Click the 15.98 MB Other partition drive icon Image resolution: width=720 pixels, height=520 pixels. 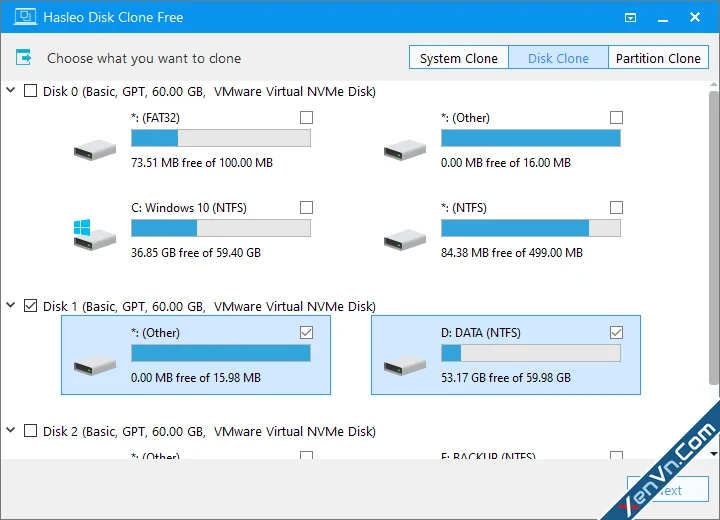(x=95, y=365)
